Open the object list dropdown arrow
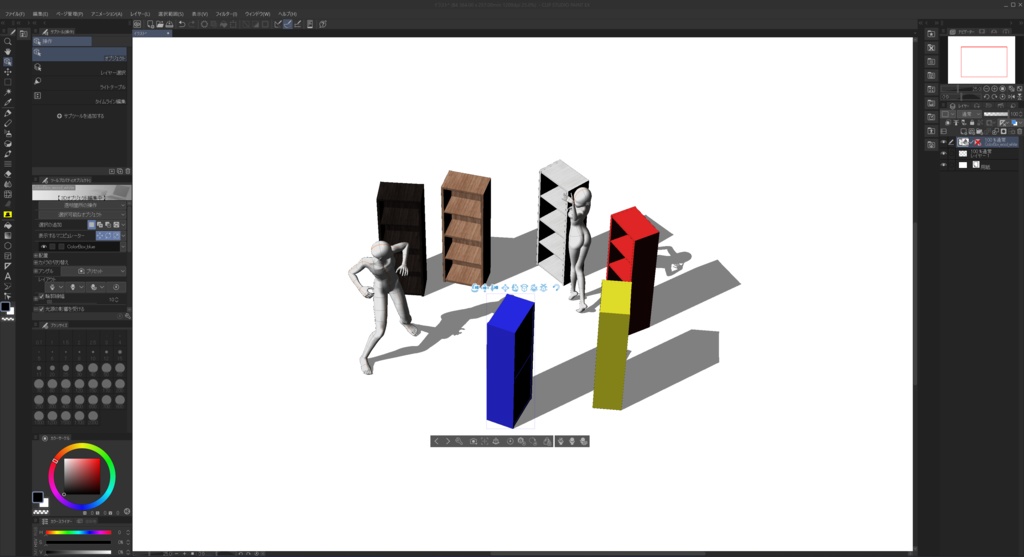The image size is (1024, 557). point(123,247)
